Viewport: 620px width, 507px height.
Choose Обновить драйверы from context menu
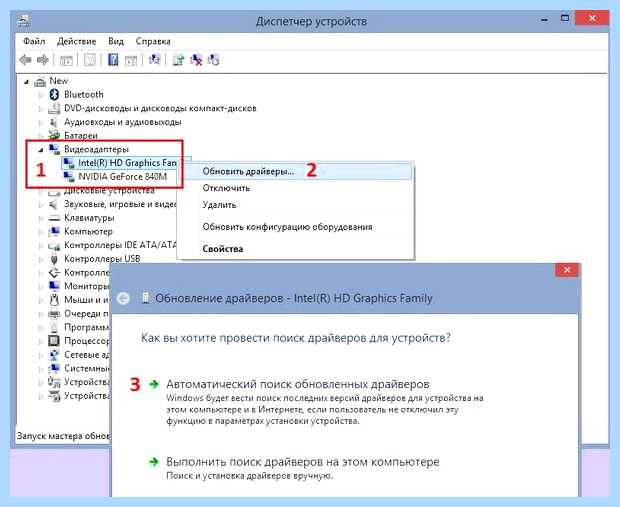[x=295, y=171]
